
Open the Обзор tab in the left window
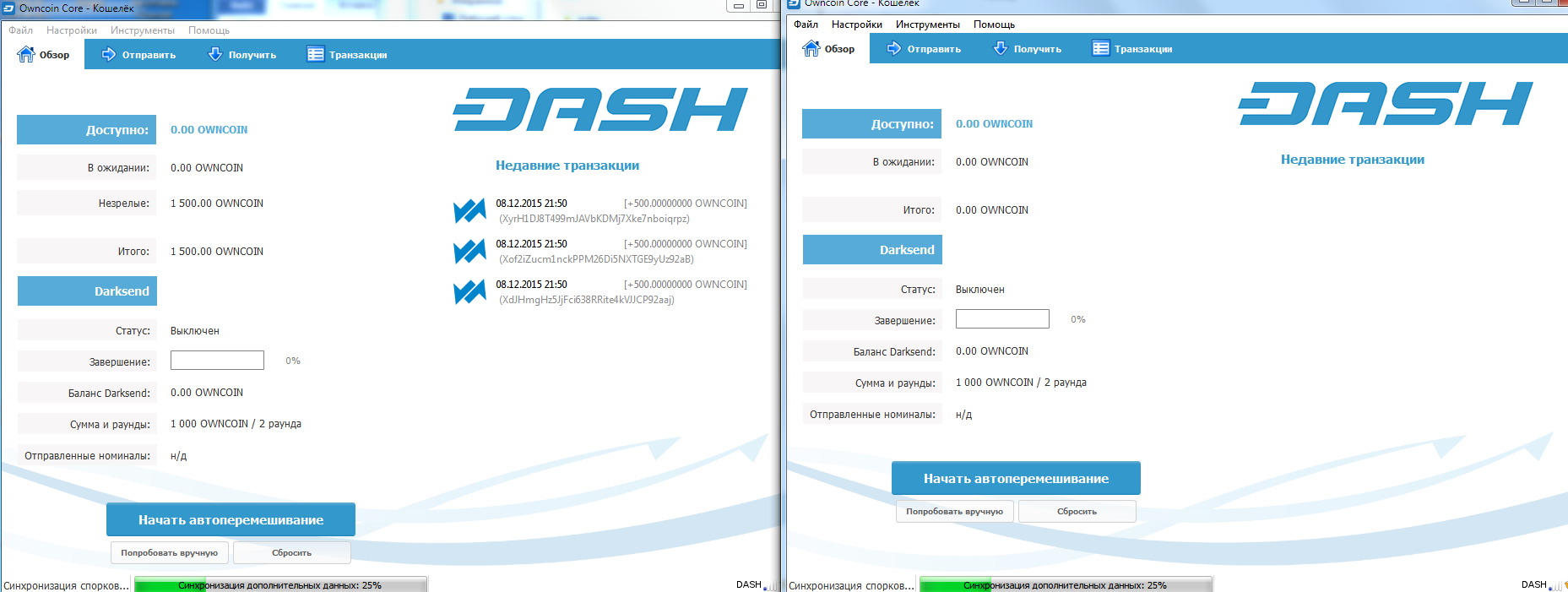(44, 55)
